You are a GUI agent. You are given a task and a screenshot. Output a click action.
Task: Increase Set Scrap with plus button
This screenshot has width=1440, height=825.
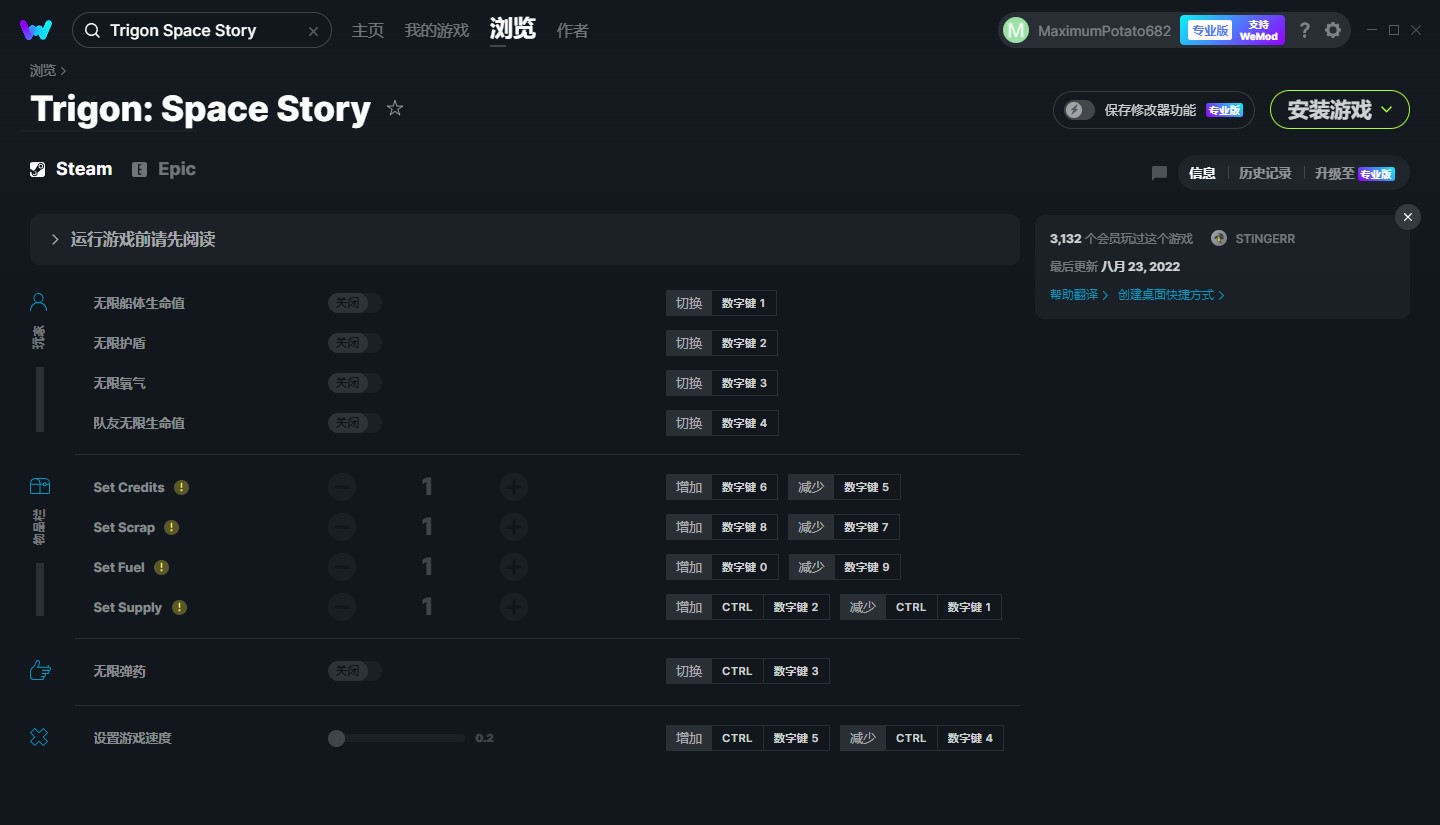(514, 527)
